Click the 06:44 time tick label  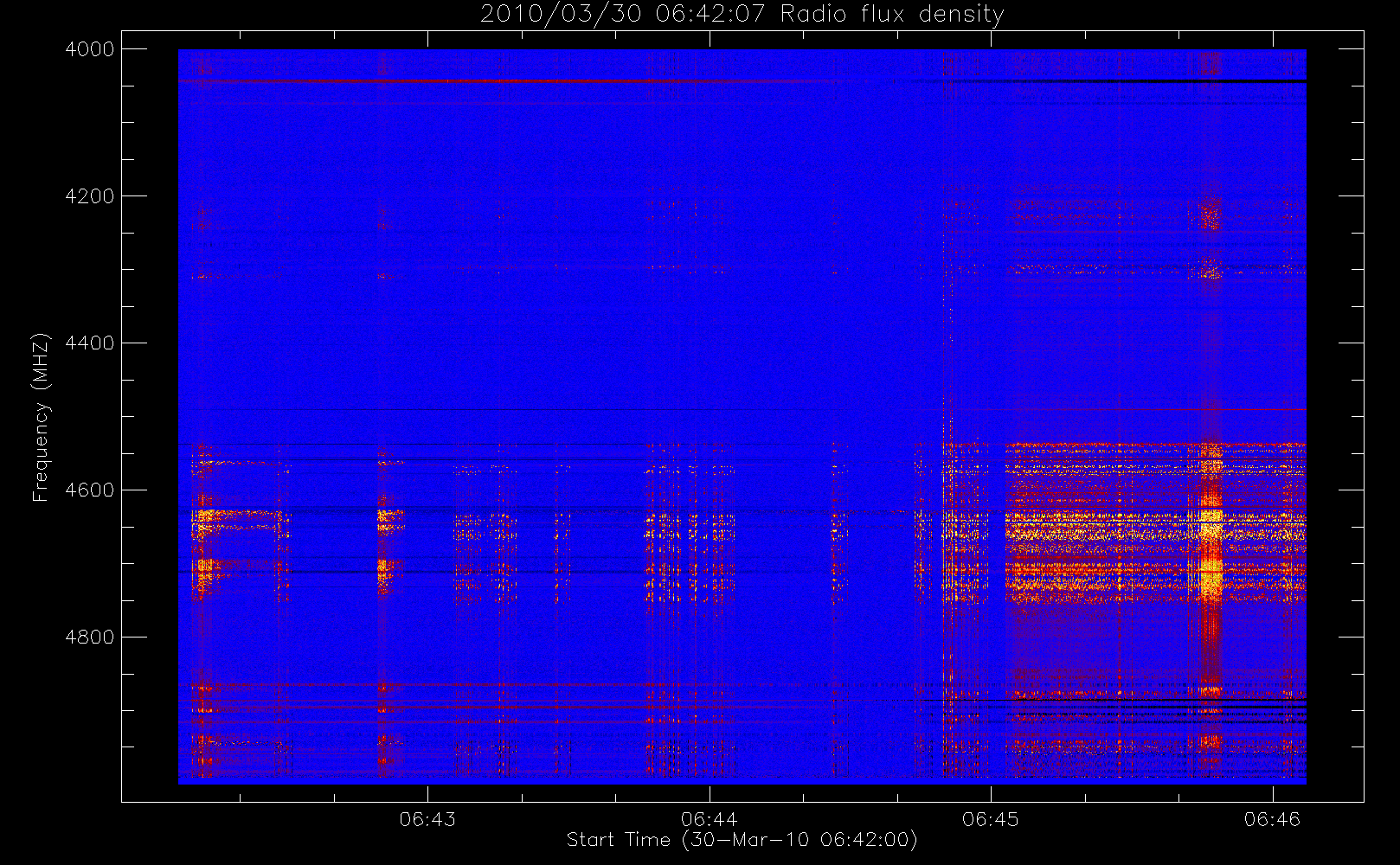pos(709,819)
